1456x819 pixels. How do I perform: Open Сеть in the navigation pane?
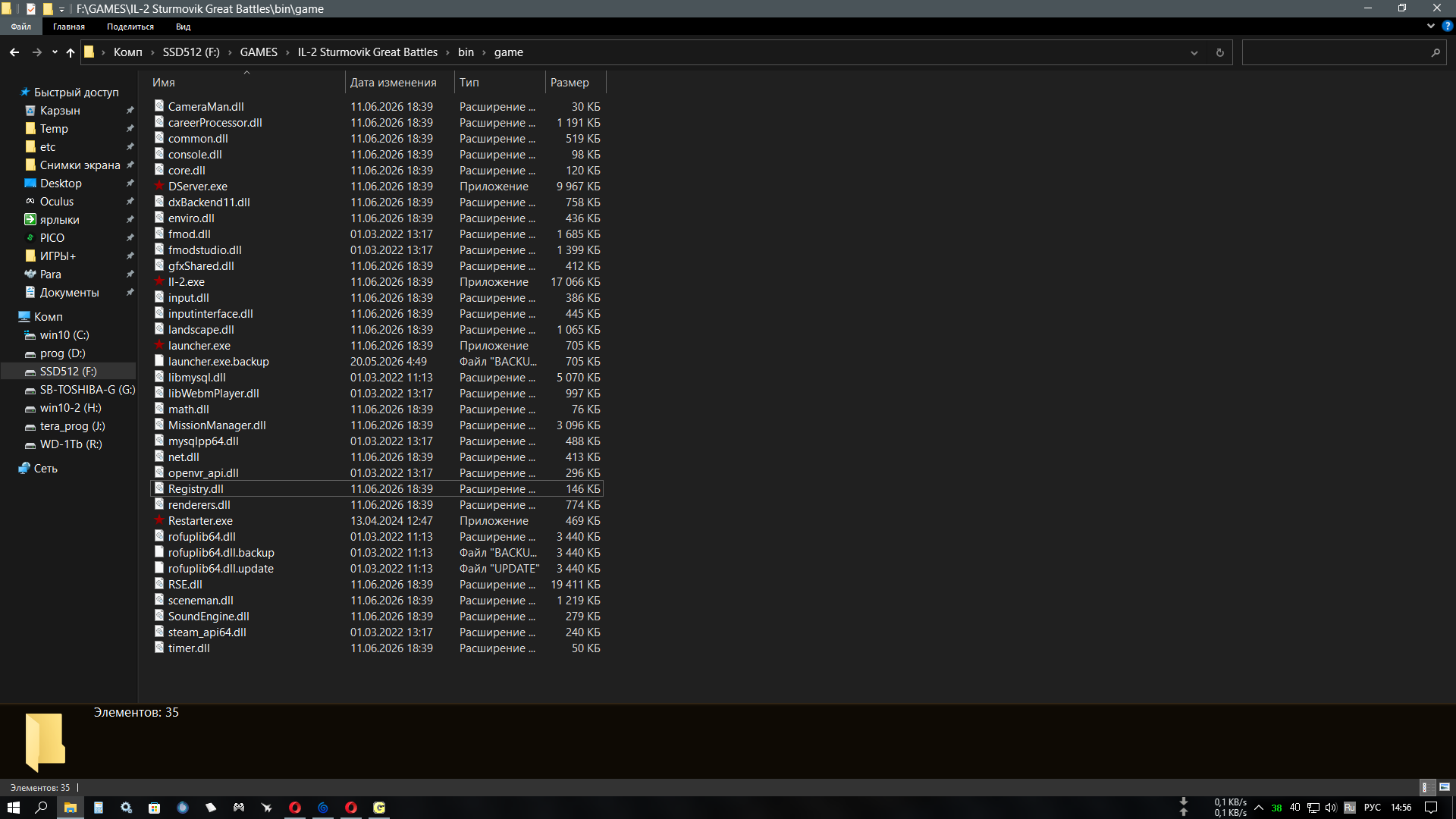click(x=45, y=469)
